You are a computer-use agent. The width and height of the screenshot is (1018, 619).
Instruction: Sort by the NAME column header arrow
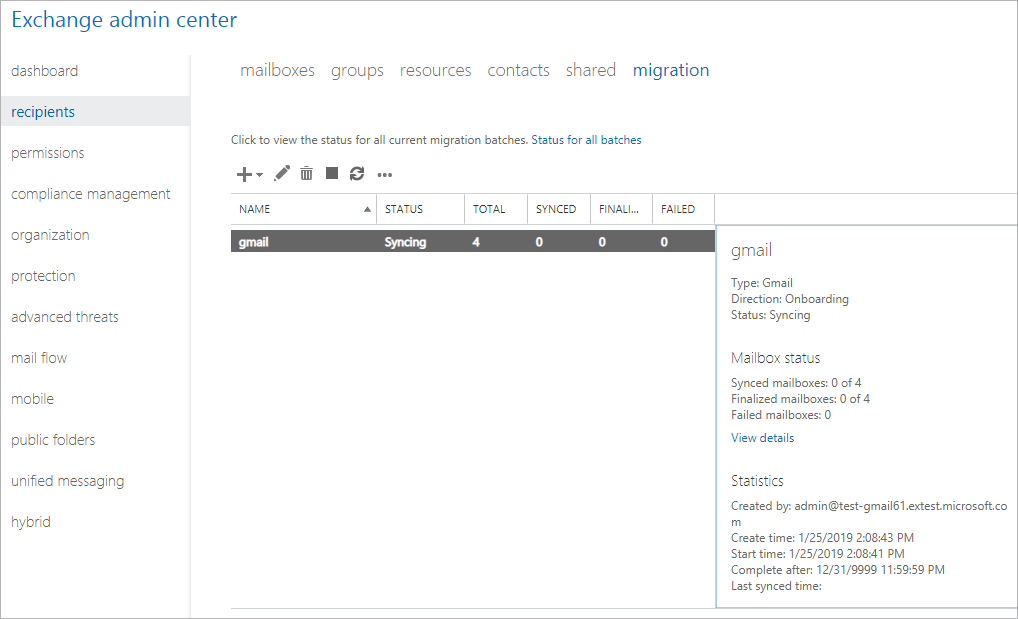pos(367,209)
